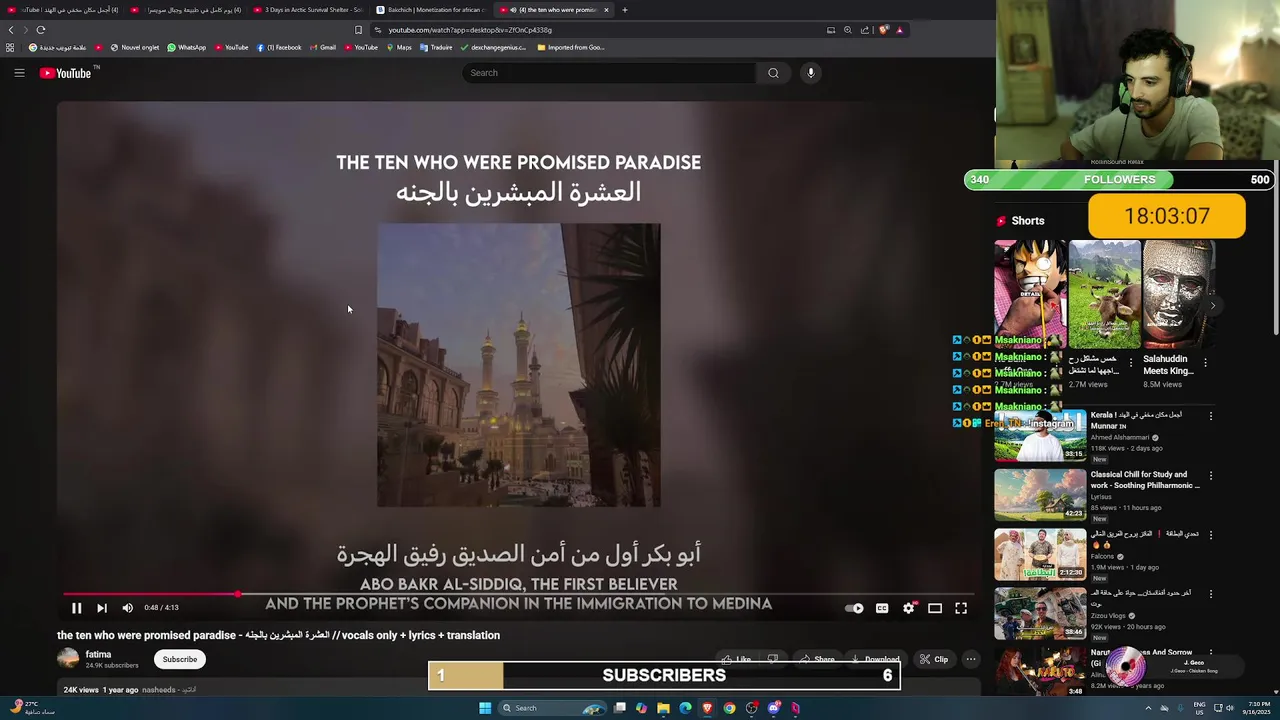The width and height of the screenshot is (1280, 720).
Task: Open Kerala Munnar video thumbnail
Action: [x=1040, y=435]
